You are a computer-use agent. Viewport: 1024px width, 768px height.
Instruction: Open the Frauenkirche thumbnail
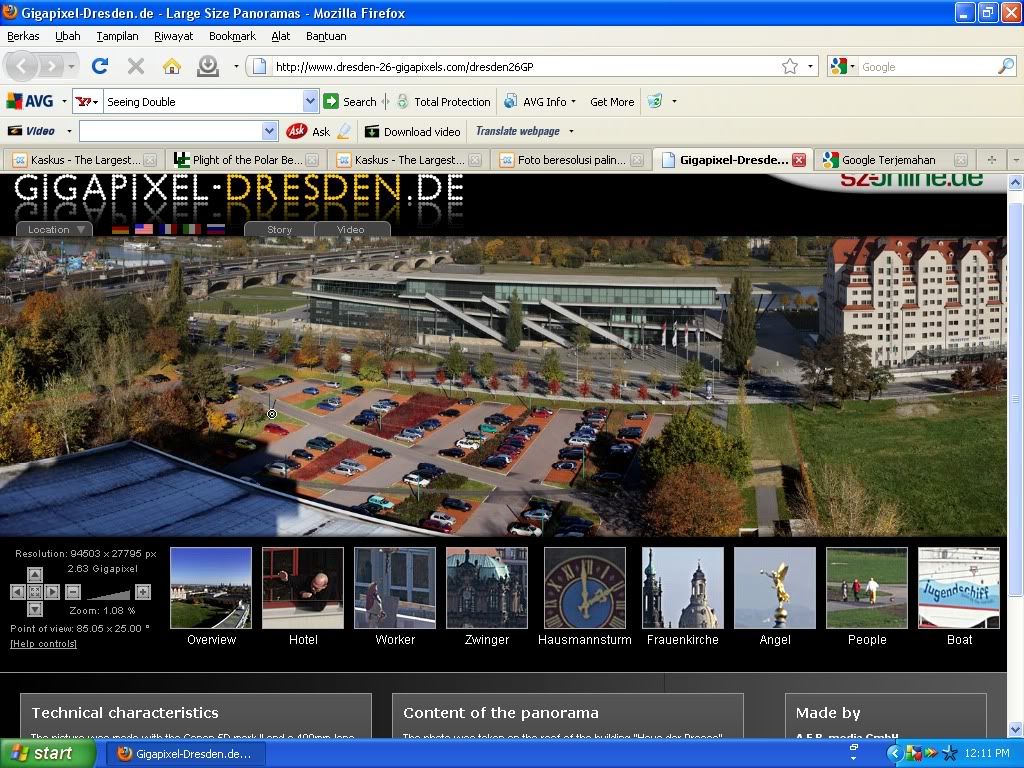683,588
